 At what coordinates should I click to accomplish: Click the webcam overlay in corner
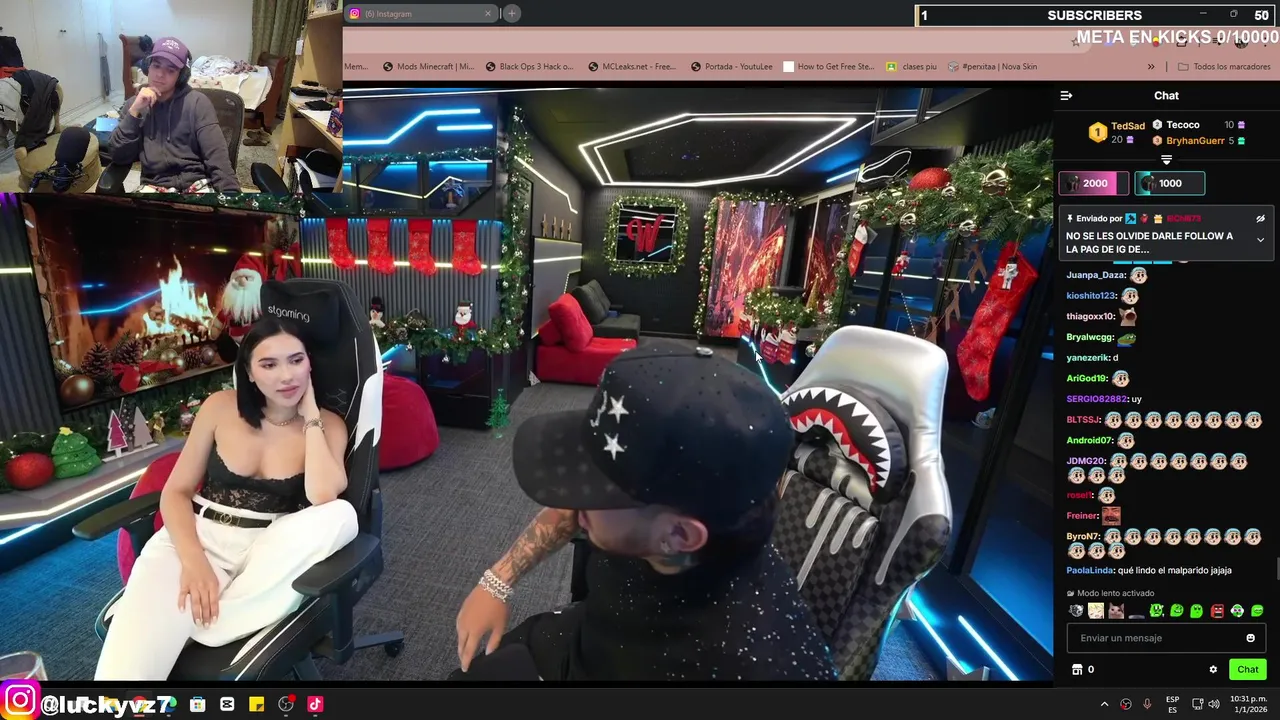point(171,96)
